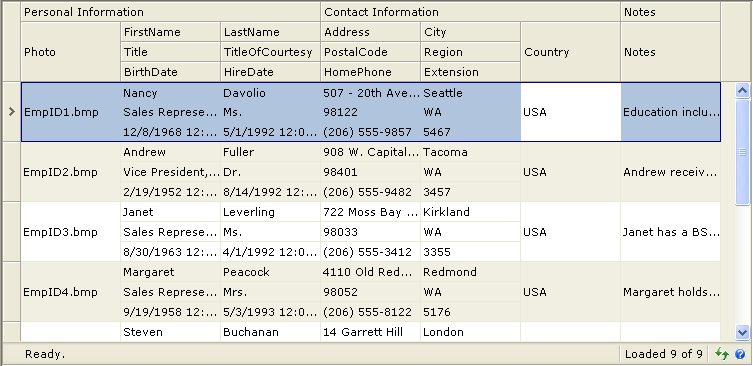Click the Country column header

[x=570, y=52]
